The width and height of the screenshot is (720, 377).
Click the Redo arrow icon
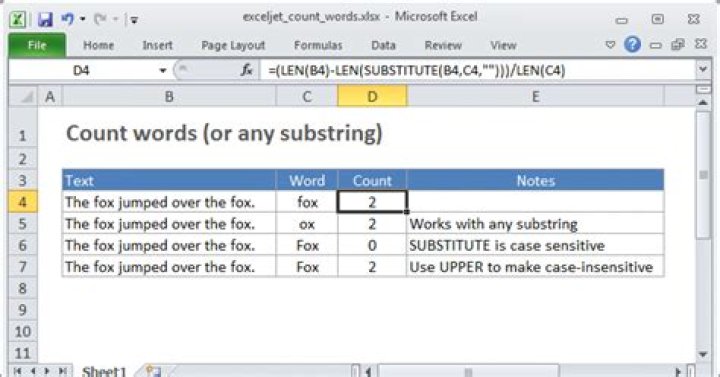click(100, 19)
